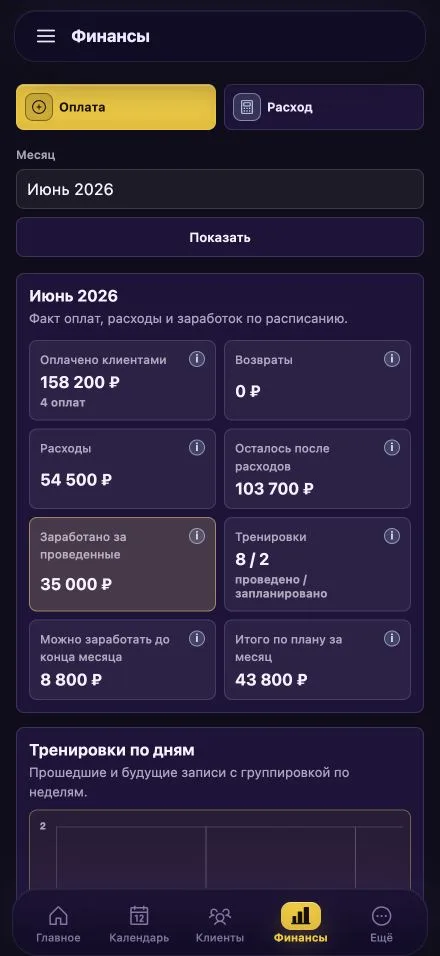Select the Финансы bottom tab

pos(300,924)
